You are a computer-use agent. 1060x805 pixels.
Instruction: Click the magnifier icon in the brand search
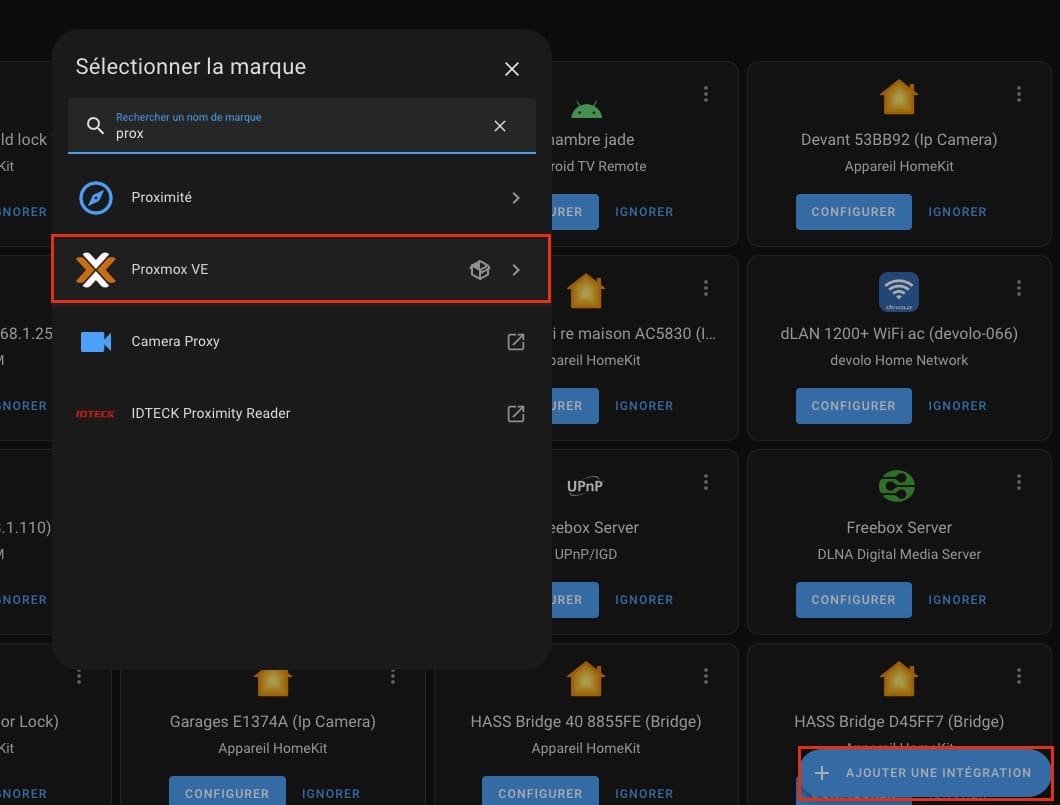(95, 126)
